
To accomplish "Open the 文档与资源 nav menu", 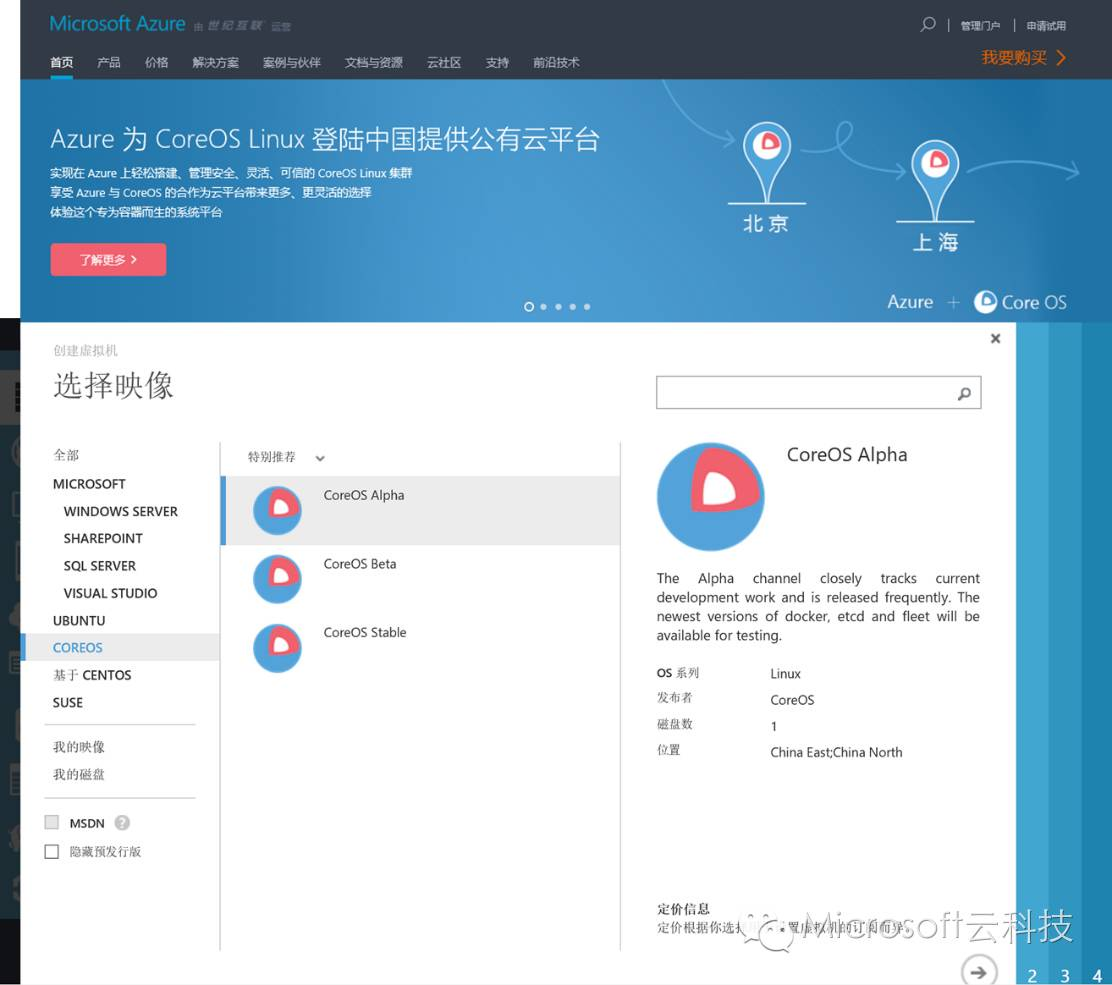I will click(x=374, y=62).
